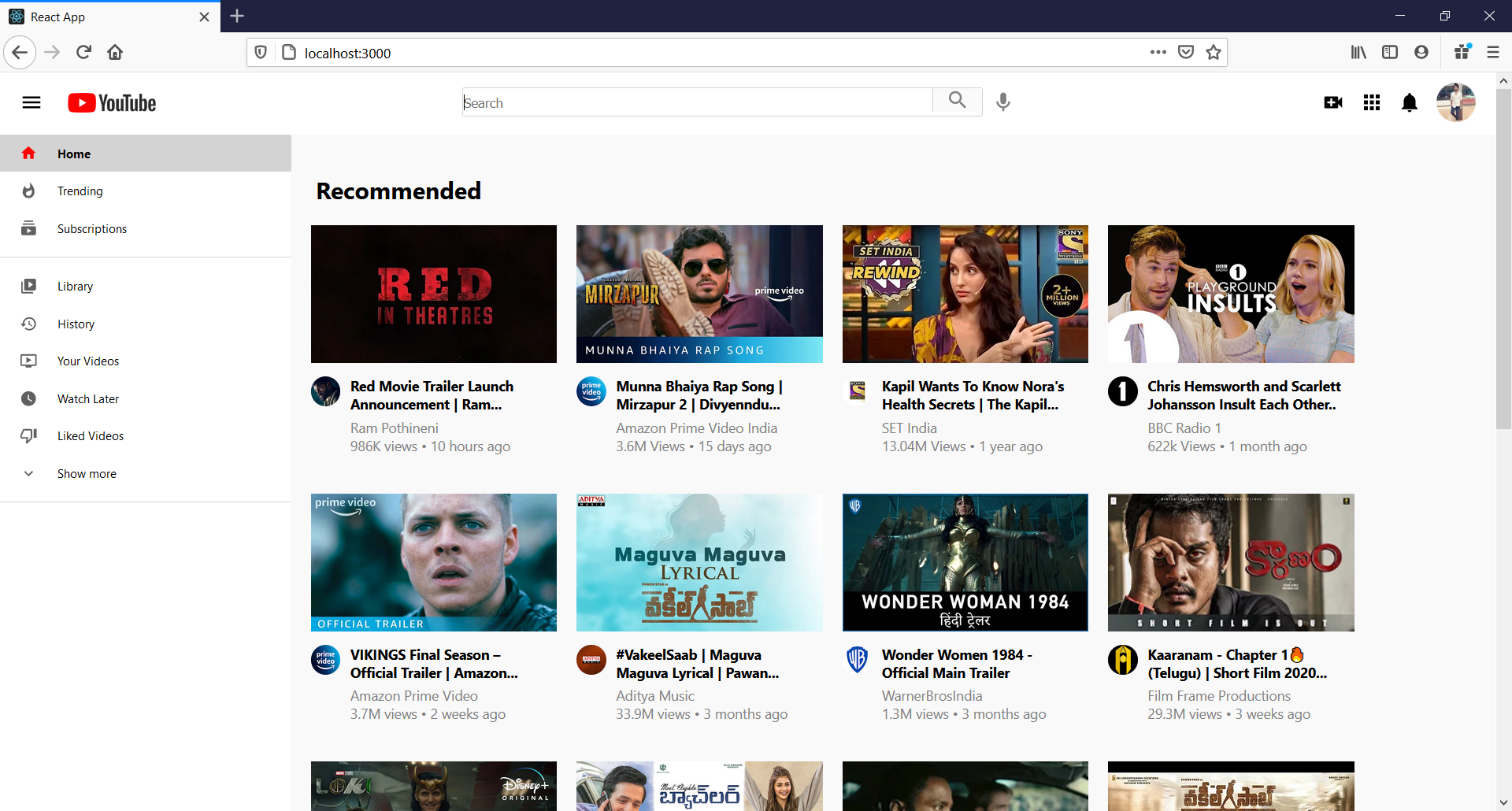The height and width of the screenshot is (811, 1512).
Task: Click the WarnerBrosIndia channel avatar
Action: tap(857, 659)
